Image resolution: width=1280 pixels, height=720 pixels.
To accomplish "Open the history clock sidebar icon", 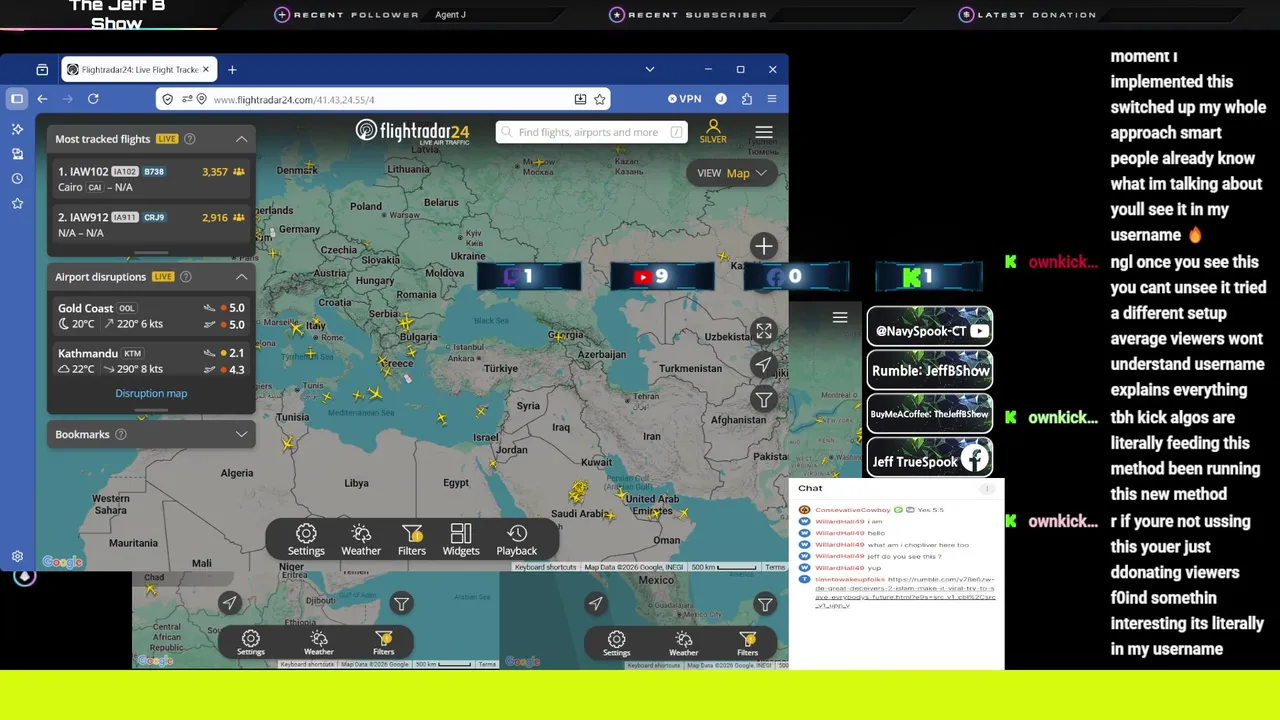I will 17,178.
